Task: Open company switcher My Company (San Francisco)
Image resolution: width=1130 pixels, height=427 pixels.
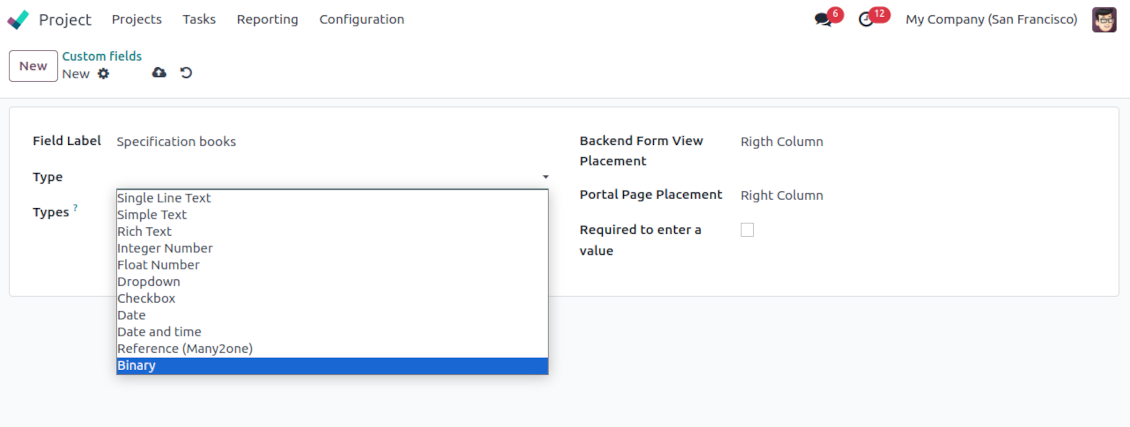Action: click(x=991, y=20)
